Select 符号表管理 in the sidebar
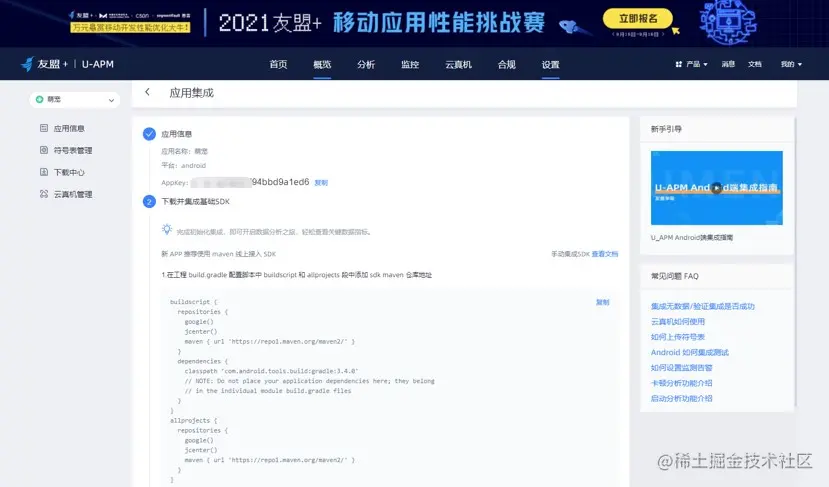Image resolution: width=829 pixels, height=487 pixels. click(73, 150)
